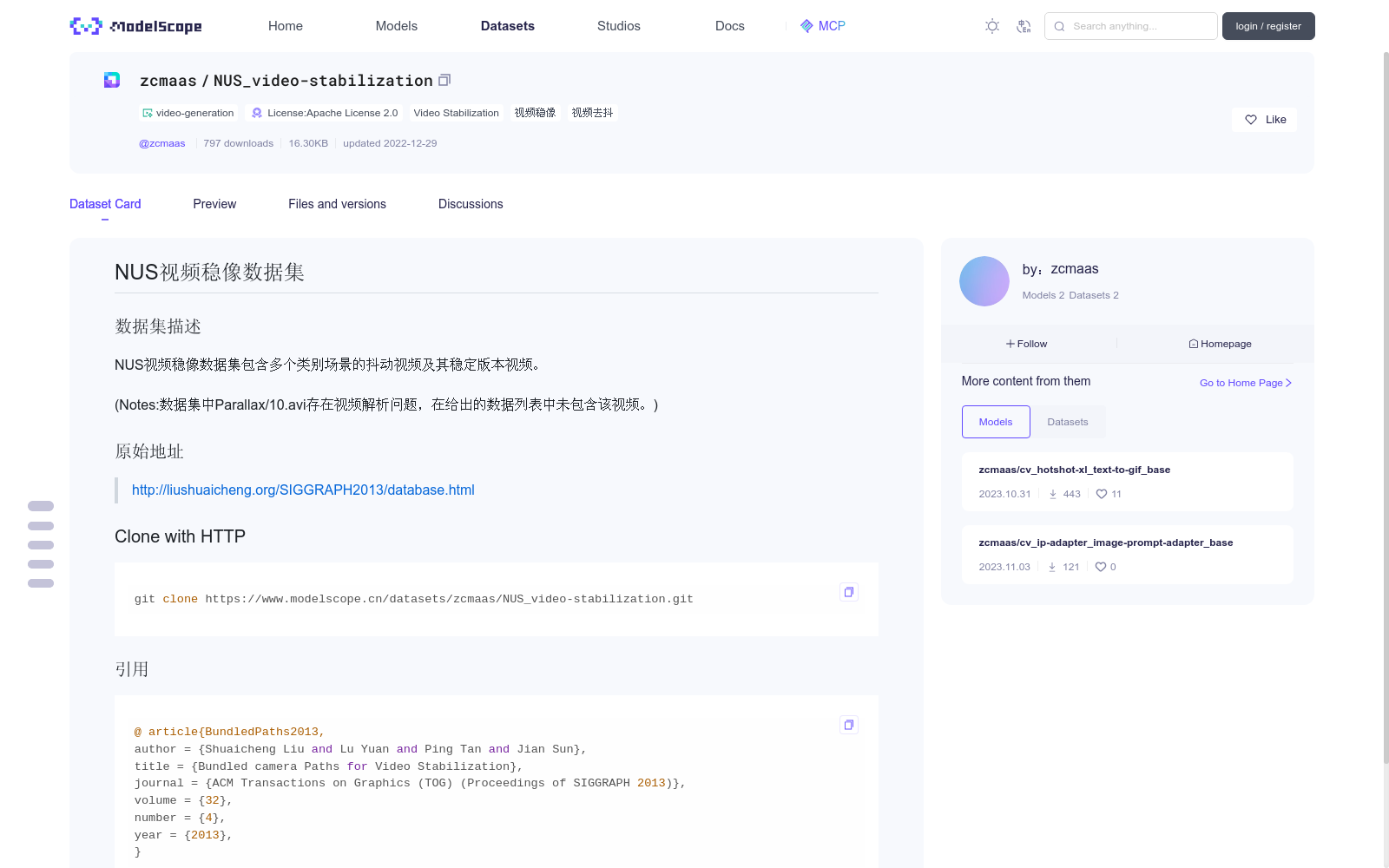Click the search magnifier icon
This screenshot has width=1389, height=868.
coord(1059,26)
